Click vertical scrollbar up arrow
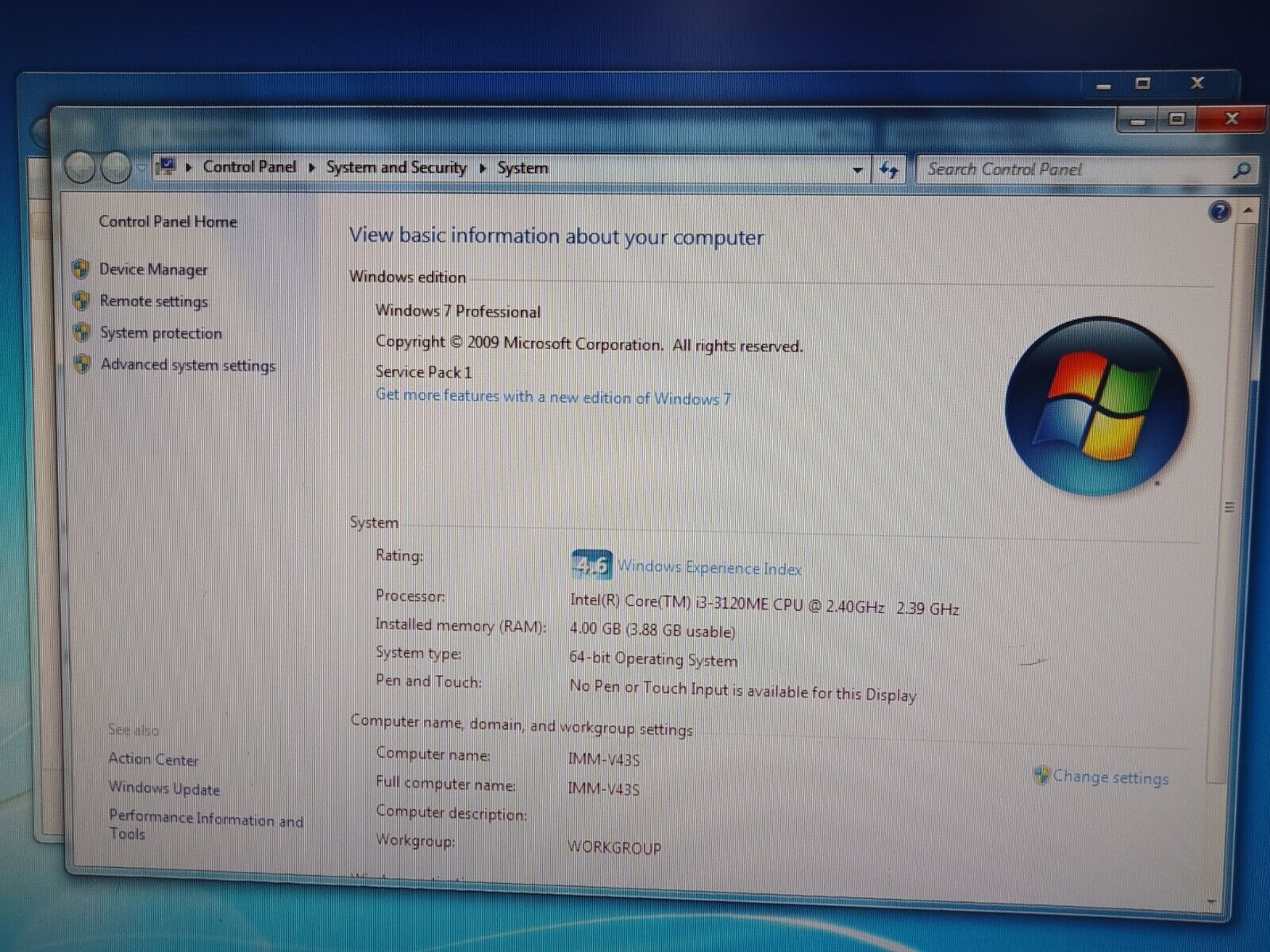 (x=1249, y=210)
